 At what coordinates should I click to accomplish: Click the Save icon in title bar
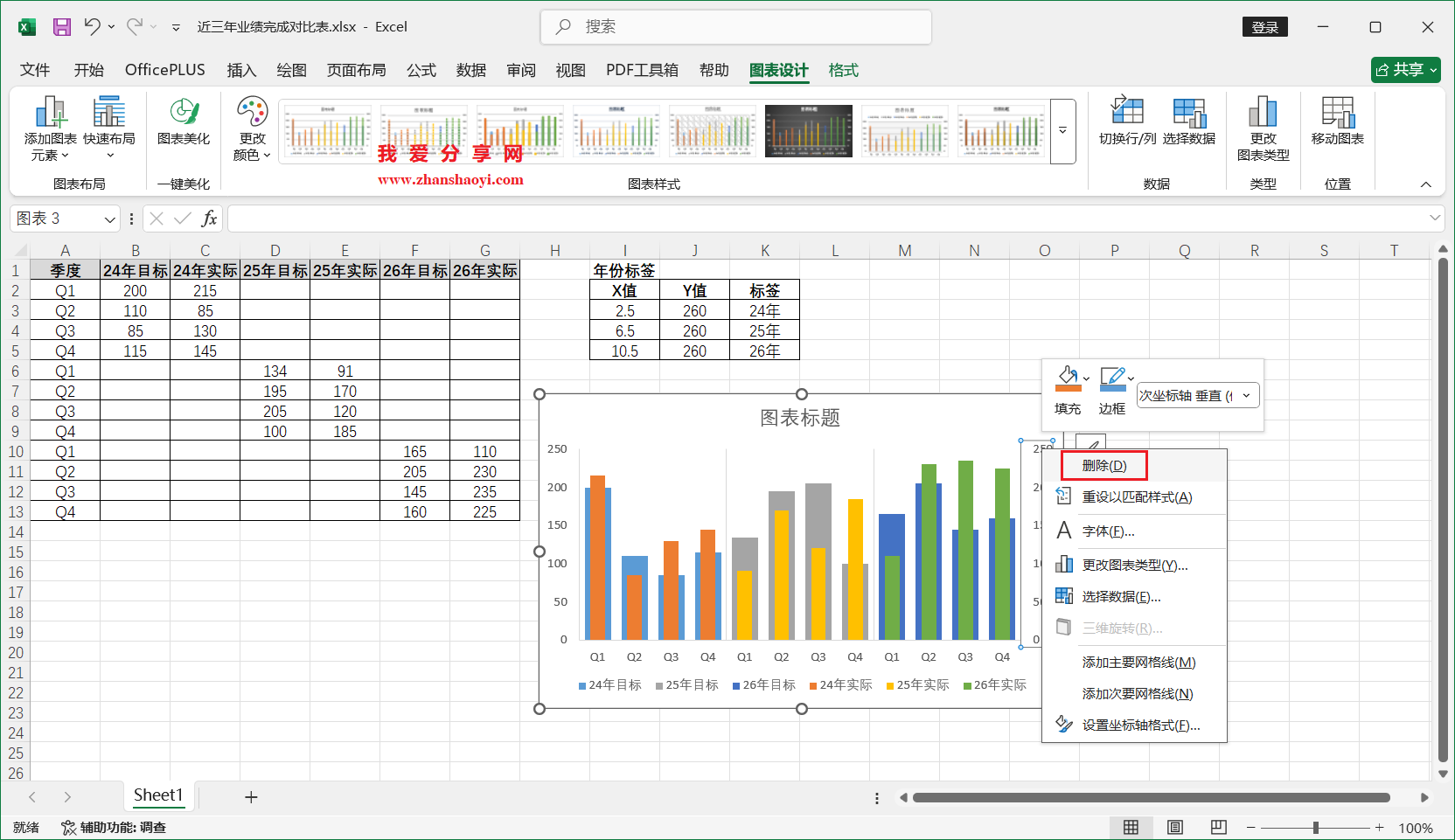point(62,27)
